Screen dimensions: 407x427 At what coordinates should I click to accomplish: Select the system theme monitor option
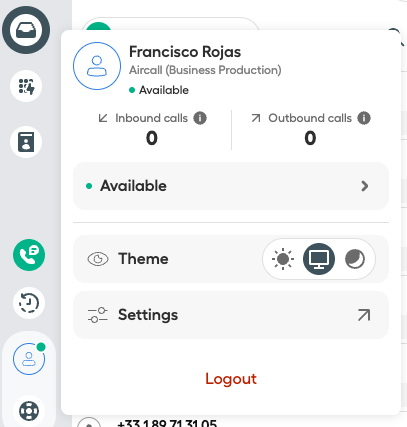(319, 259)
